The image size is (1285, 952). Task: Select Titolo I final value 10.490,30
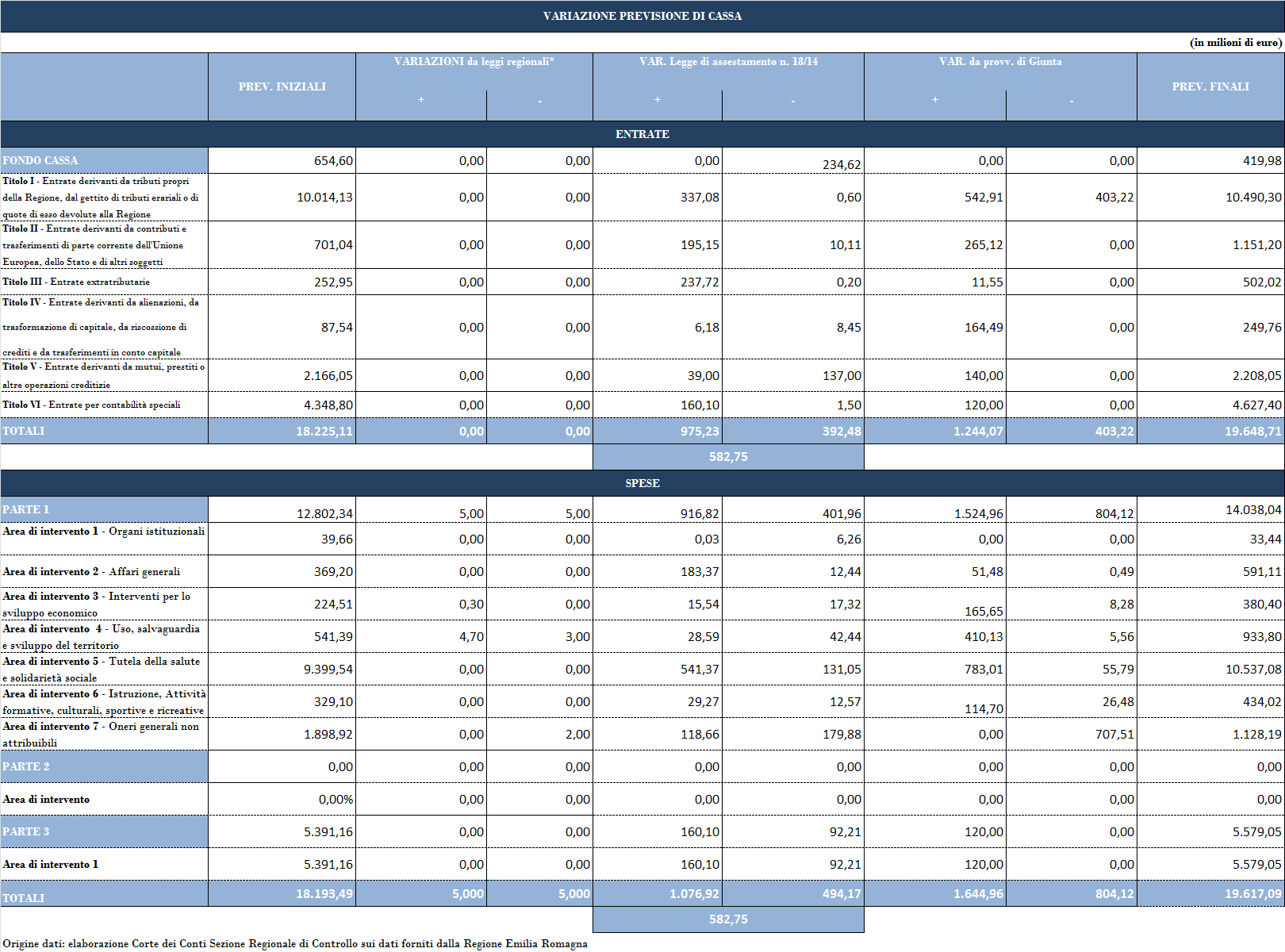pyautogui.click(x=1253, y=197)
